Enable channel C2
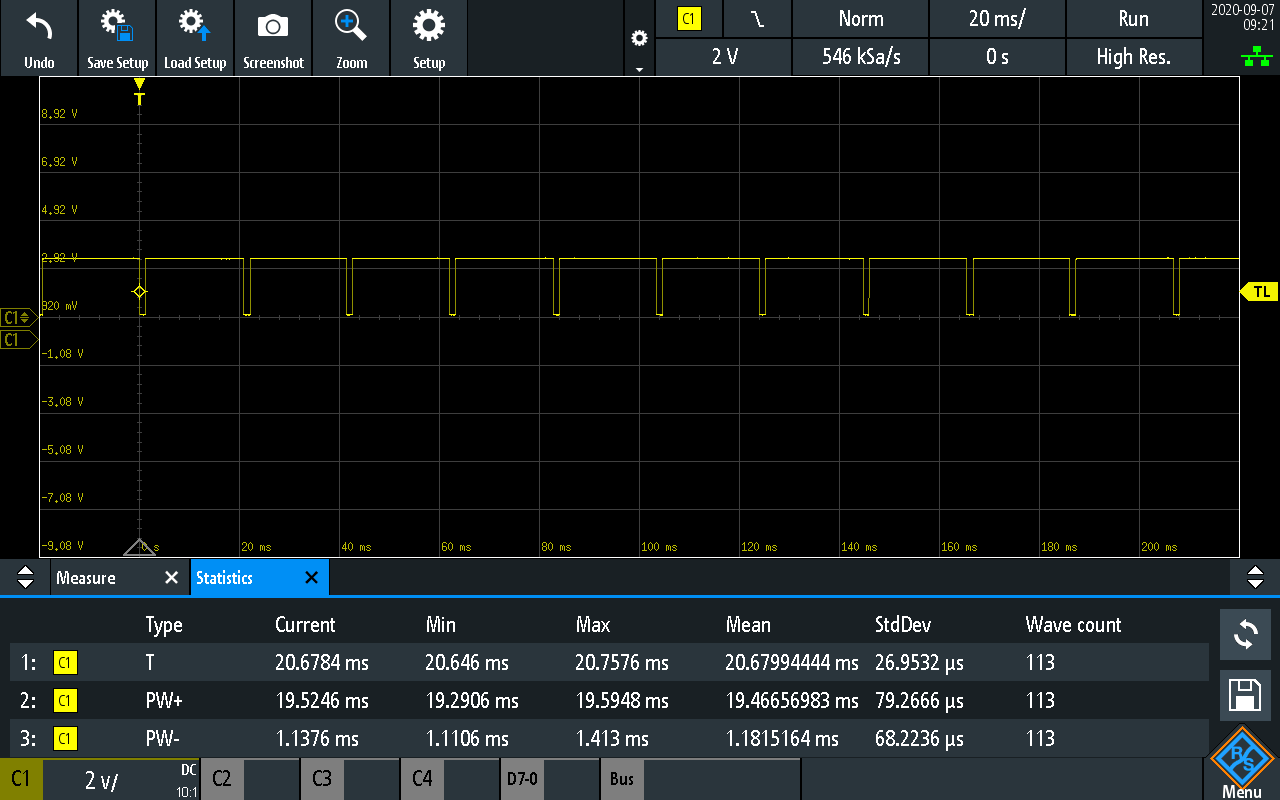The width and height of the screenshot is (1280, 800). [x=221, y=778]
